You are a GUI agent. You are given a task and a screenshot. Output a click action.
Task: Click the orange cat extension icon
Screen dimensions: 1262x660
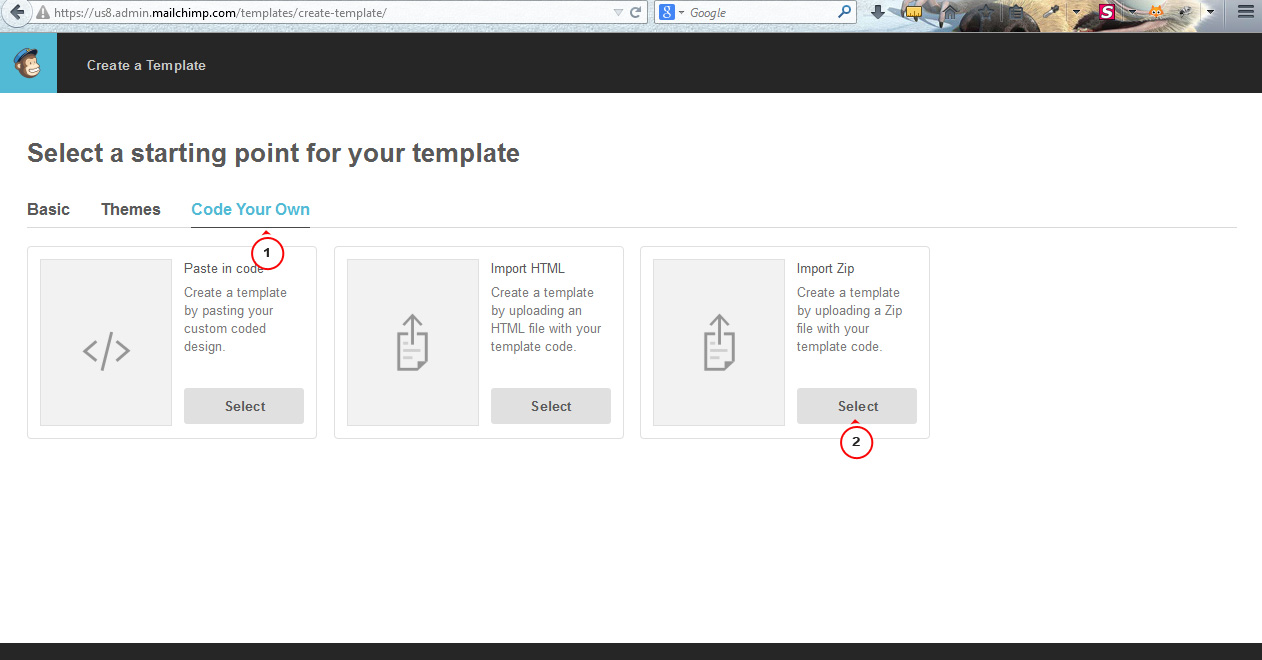click(x=1155, y=12)
